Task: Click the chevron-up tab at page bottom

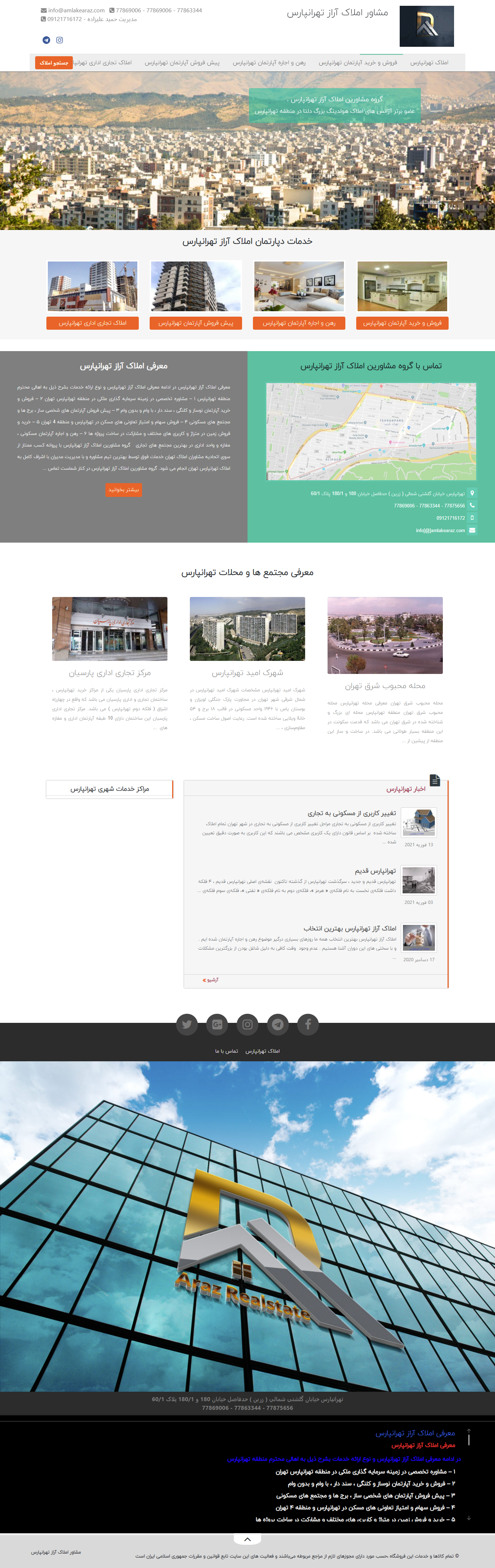Action: click(247, 1539)
